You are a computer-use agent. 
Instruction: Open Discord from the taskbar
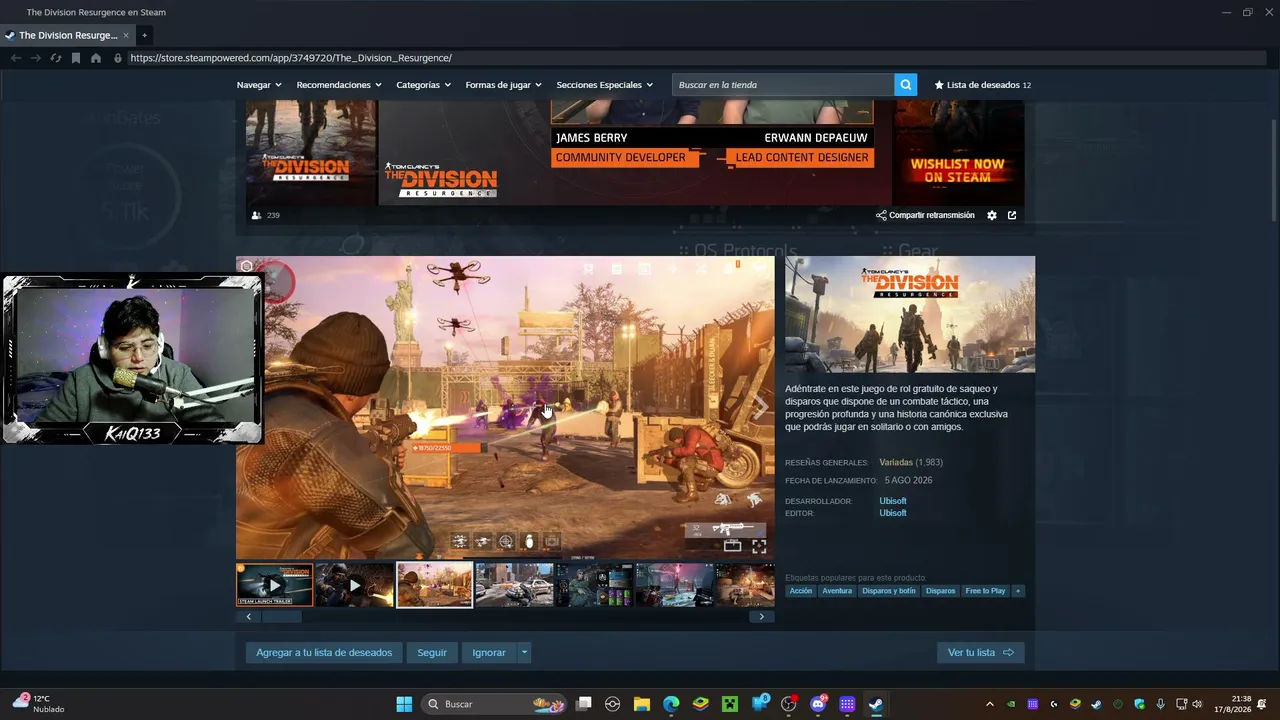[818, 704]
